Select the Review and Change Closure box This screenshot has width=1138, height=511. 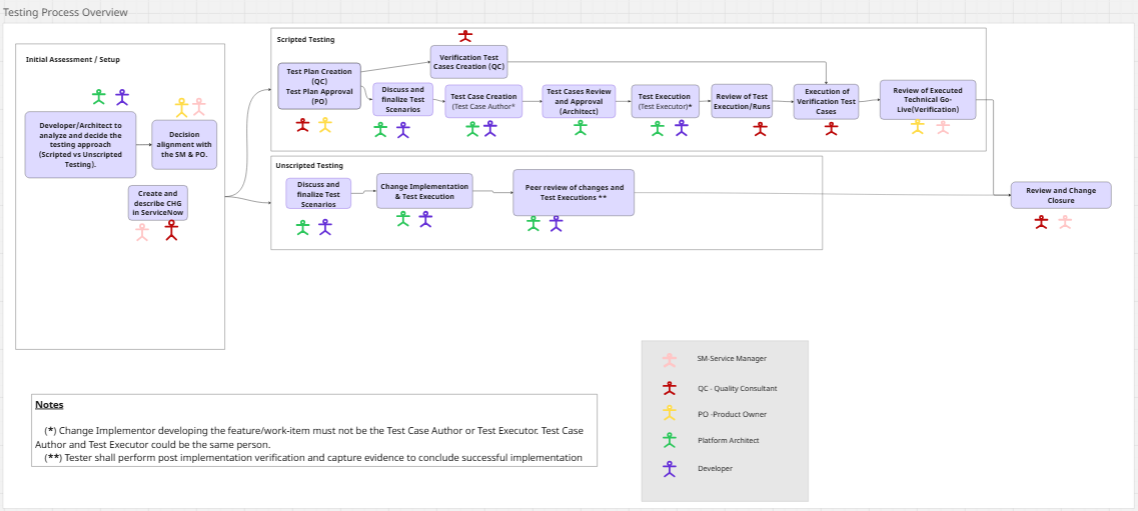[1061, 195]
